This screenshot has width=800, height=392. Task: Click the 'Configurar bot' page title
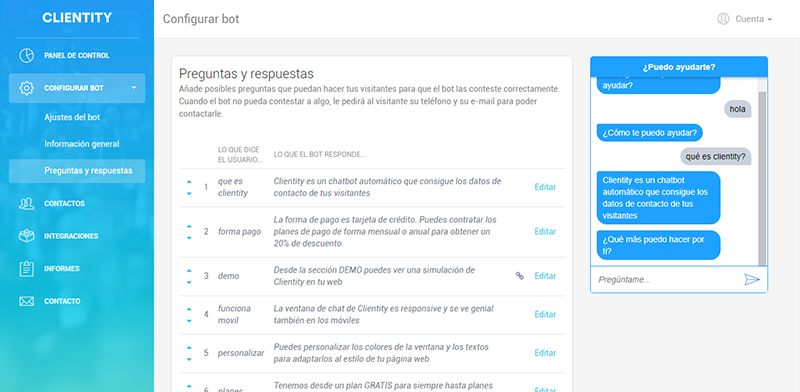pyautogui.click(x=201, y=19)
